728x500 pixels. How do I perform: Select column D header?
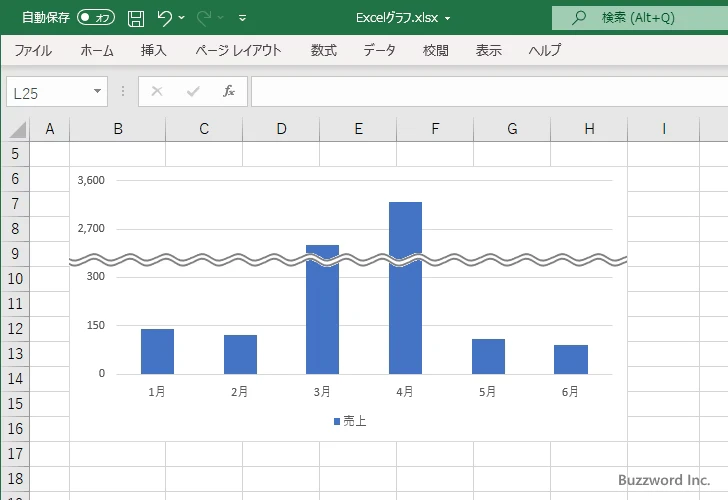point(281,129)
